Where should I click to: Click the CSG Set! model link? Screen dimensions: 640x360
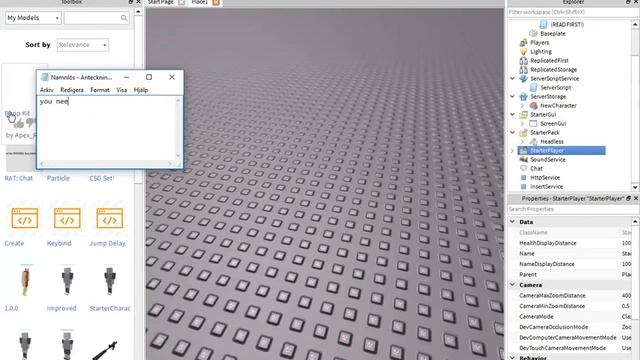[102, 178]
